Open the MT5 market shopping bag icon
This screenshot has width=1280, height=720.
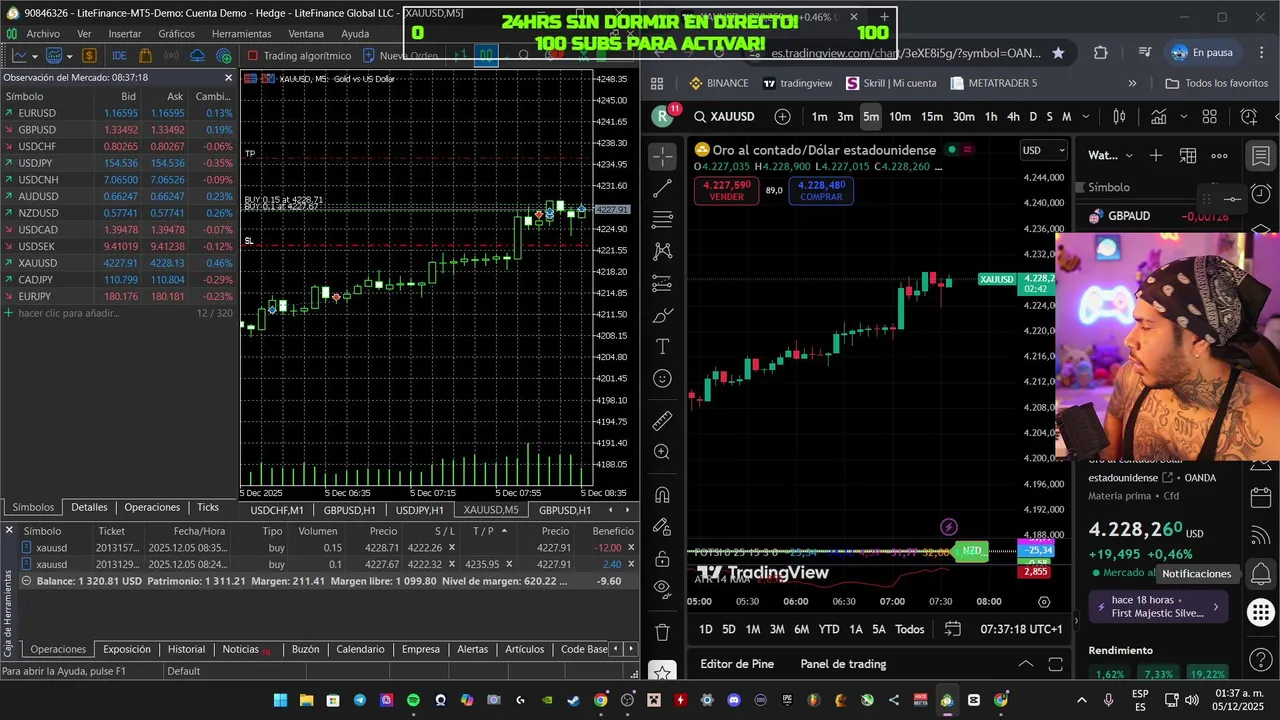pyautogui.click(x=146, y=56)
